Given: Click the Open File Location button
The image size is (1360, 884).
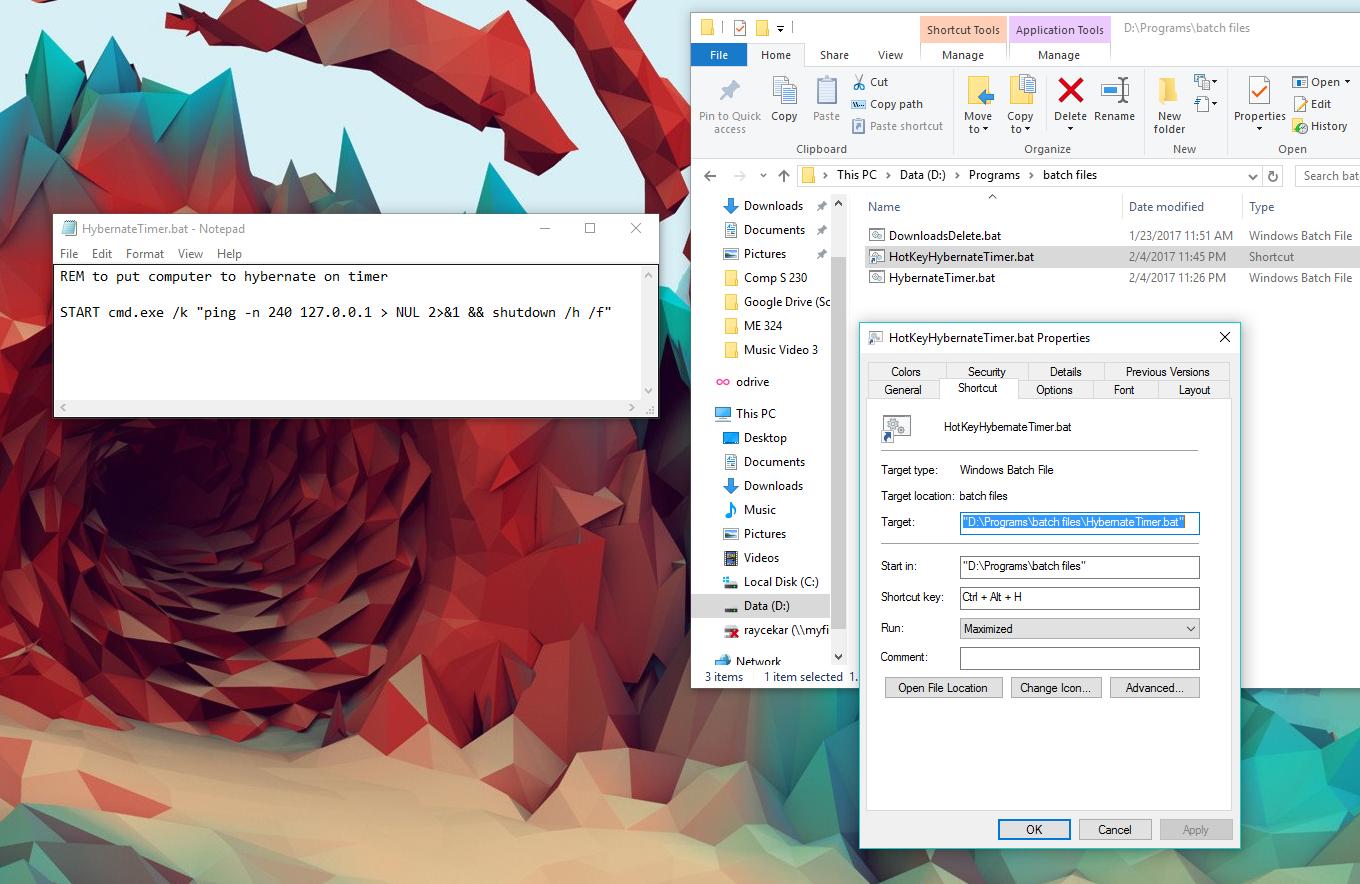Looking at the screenshot, I should coord(942,688).
